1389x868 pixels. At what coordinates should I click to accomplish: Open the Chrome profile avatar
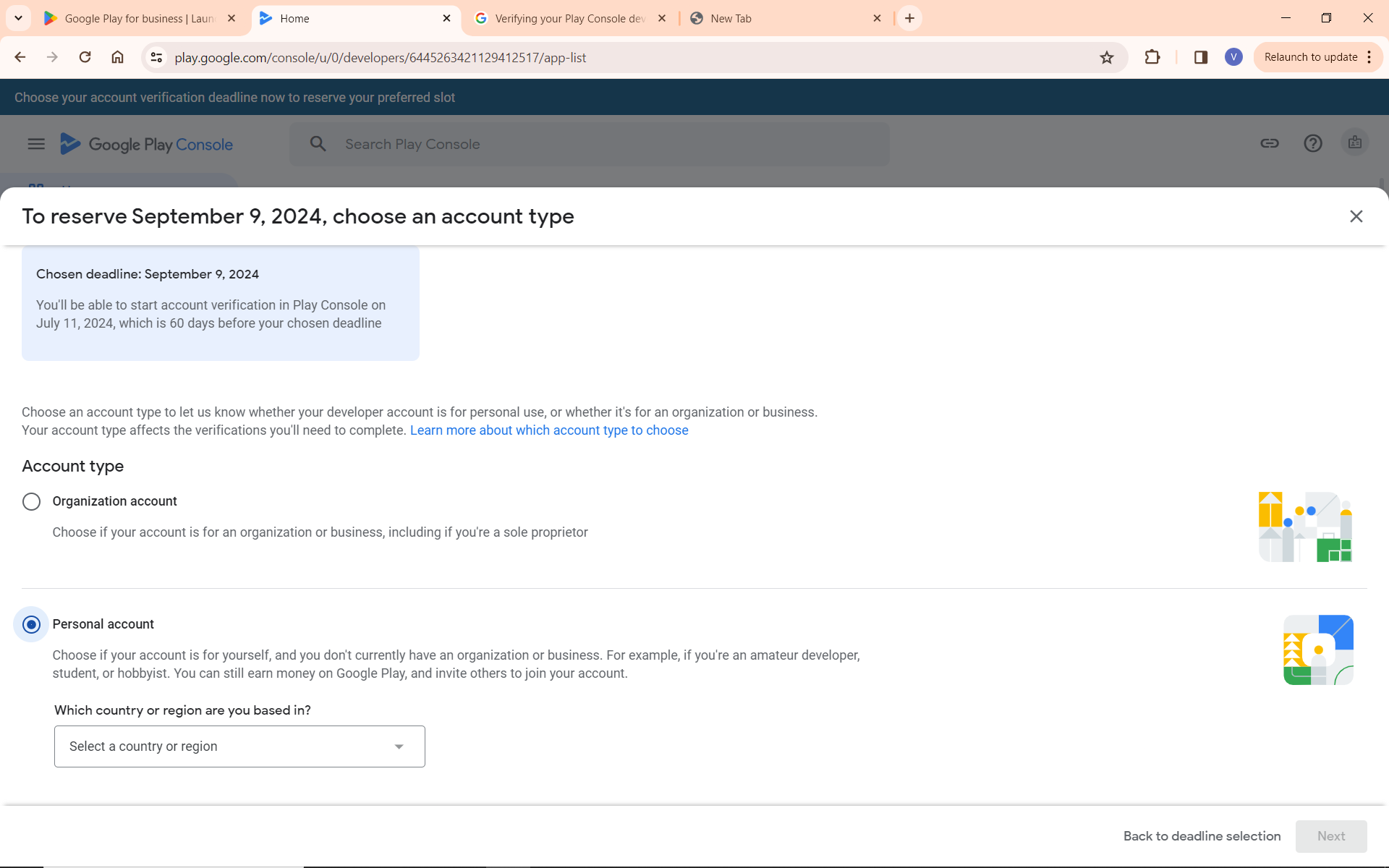pos(1233,57)
